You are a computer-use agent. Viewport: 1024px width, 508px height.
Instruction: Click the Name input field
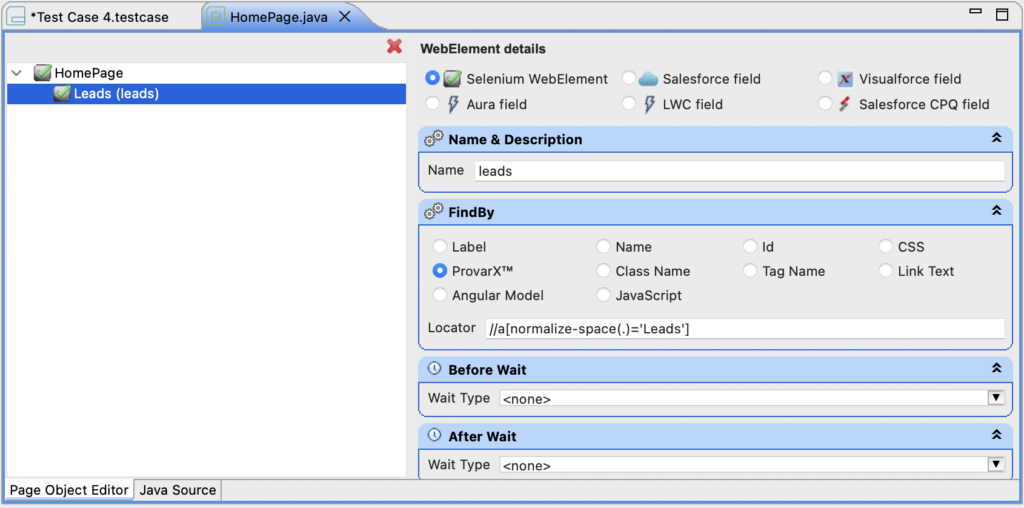[x=739, y=171]
